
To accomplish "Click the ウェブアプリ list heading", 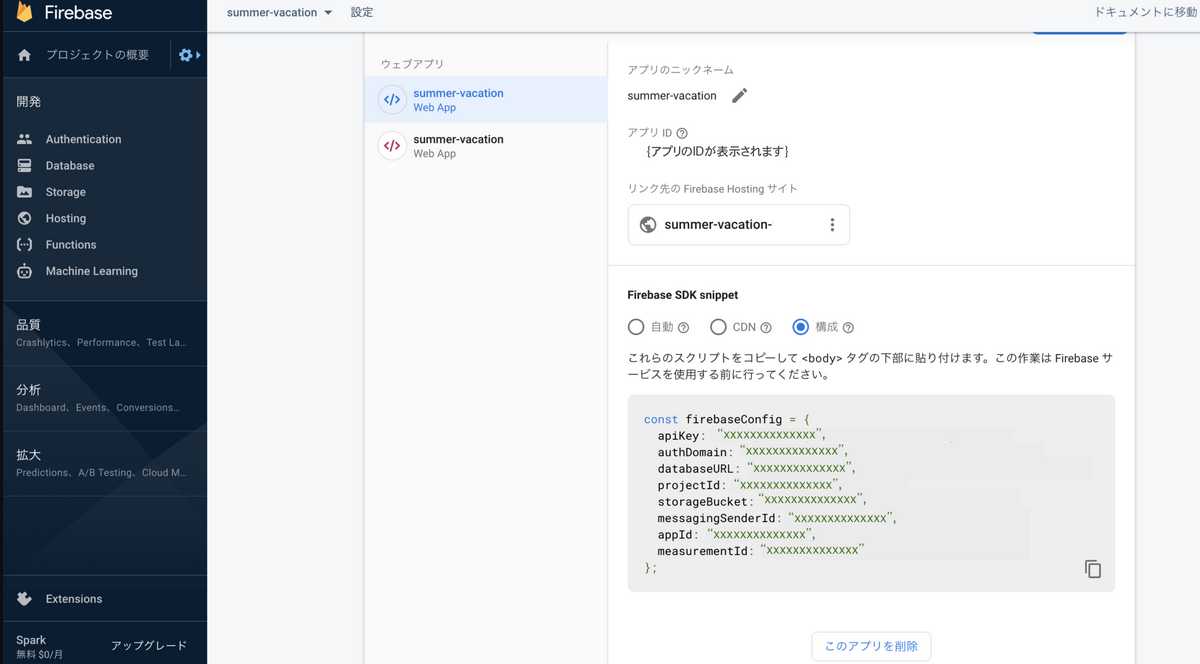I will click(x=412, y=64).
